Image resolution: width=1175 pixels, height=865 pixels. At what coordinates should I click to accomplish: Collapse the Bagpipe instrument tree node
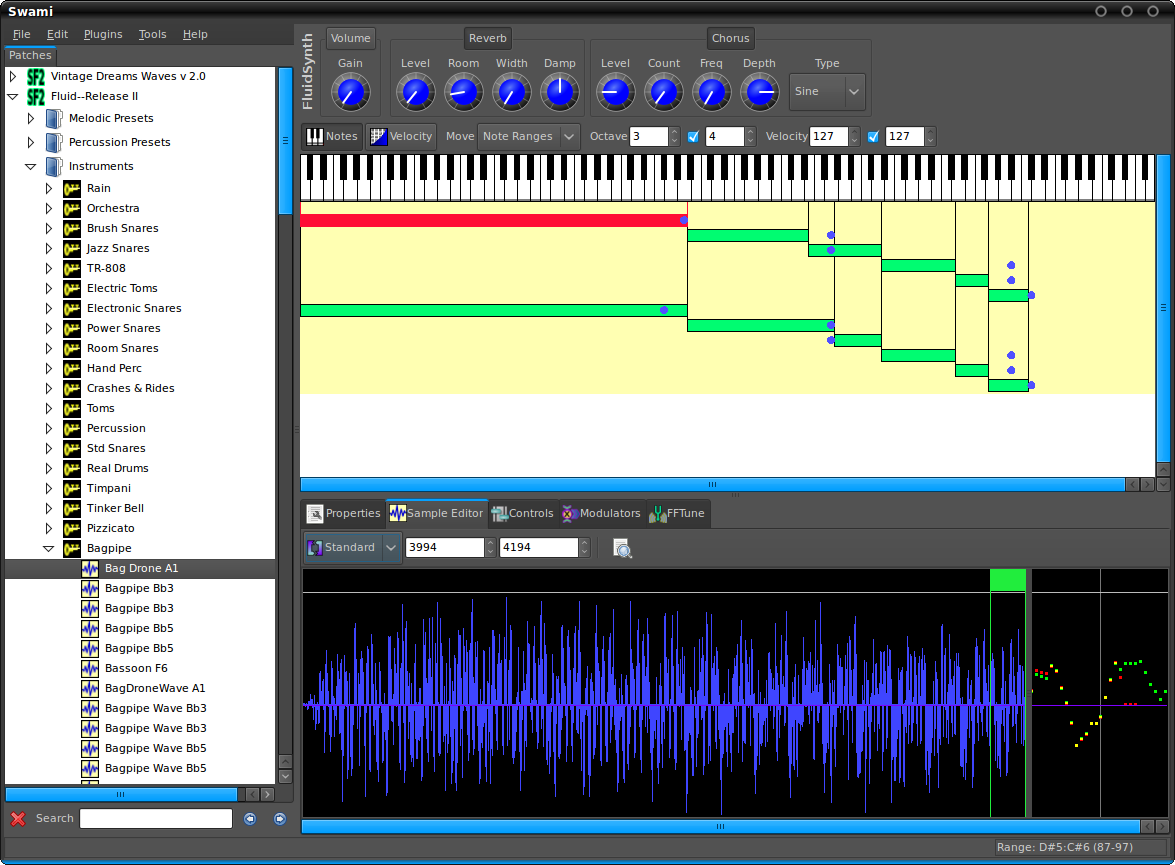(x=48, y=549)
